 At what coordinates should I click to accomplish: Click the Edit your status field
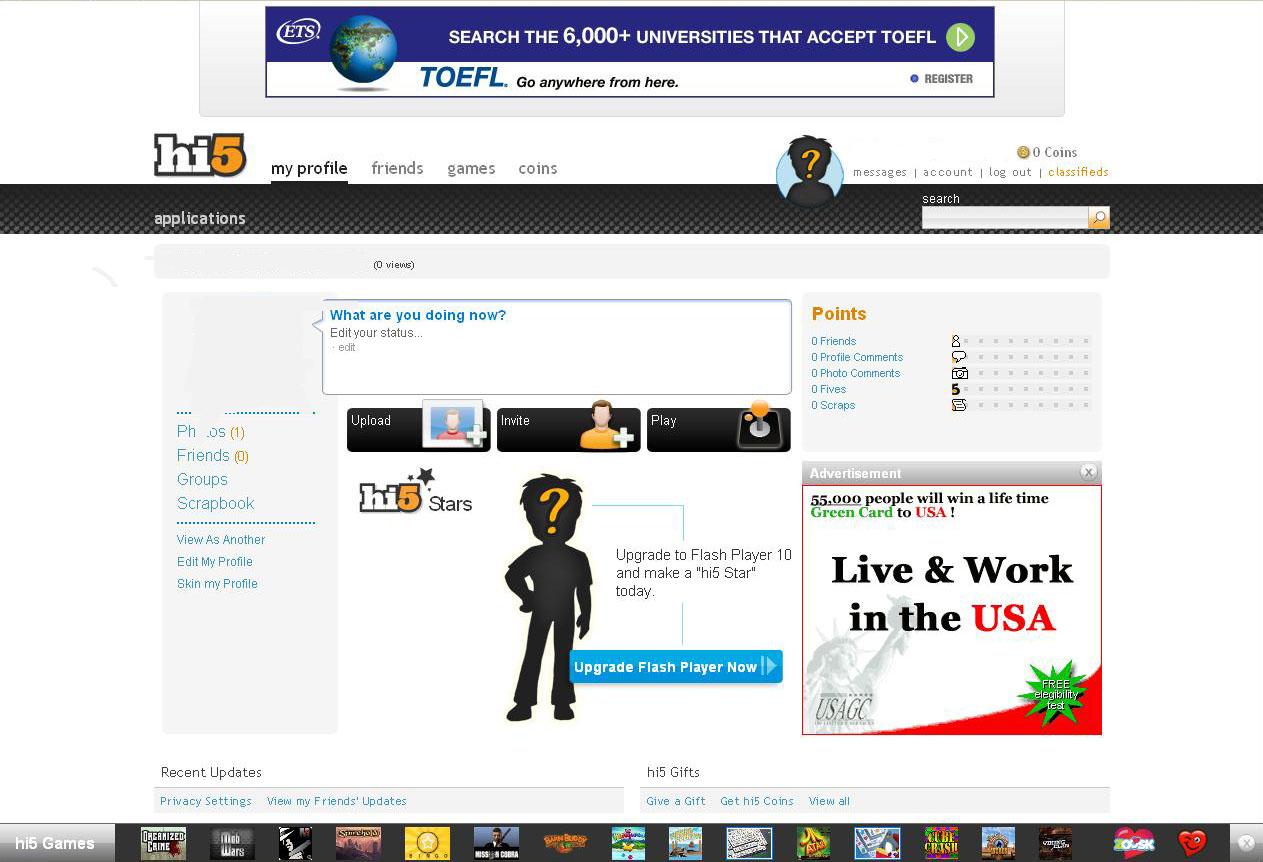click(x=376, y=333)
